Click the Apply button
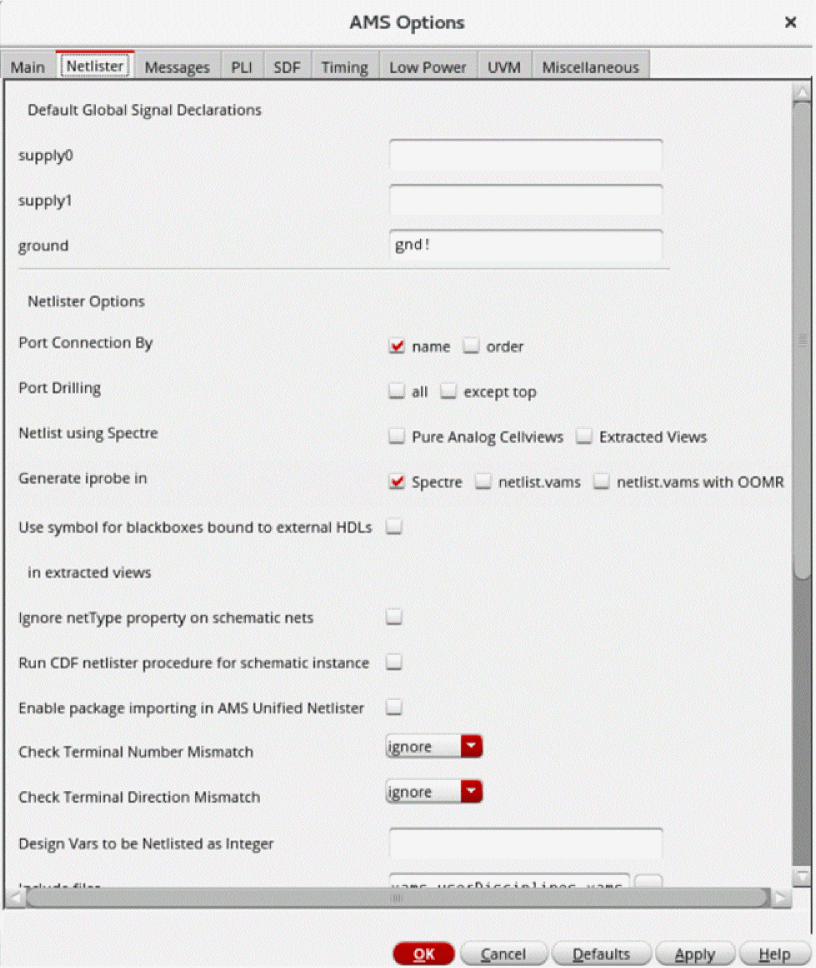 pos(695,954)
